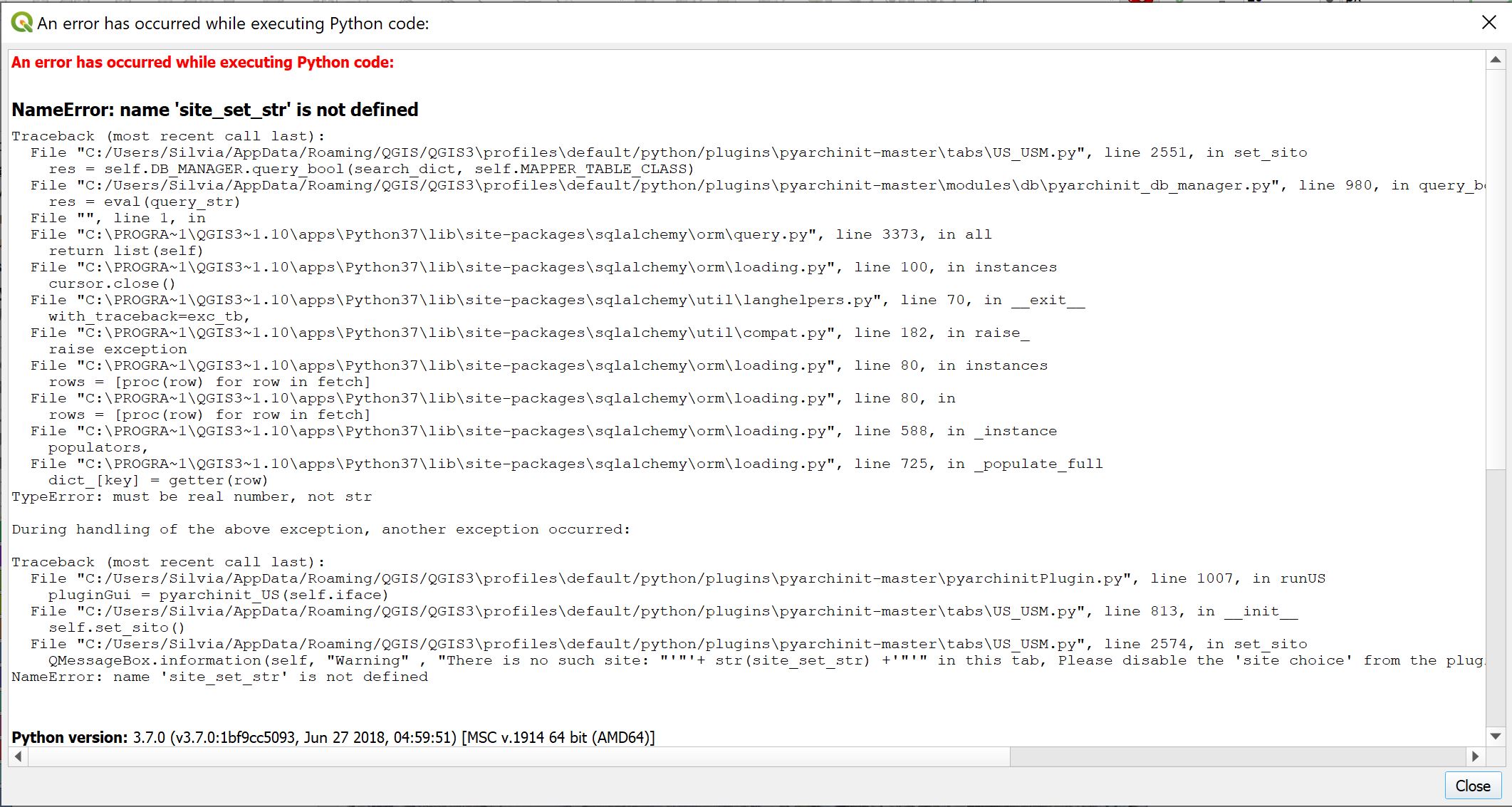Click the horizontal scrollbar right arrow icon

point(1474,757)
